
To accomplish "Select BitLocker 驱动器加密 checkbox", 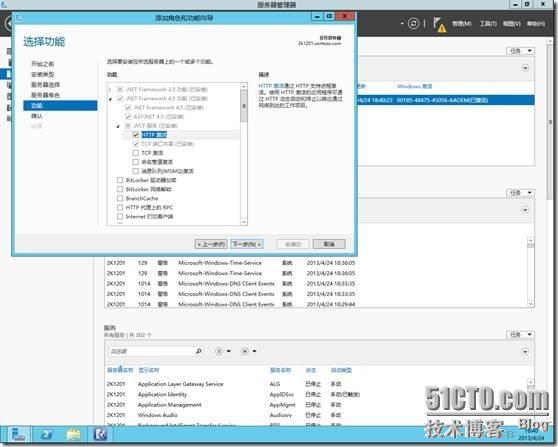I will [120, 180].
